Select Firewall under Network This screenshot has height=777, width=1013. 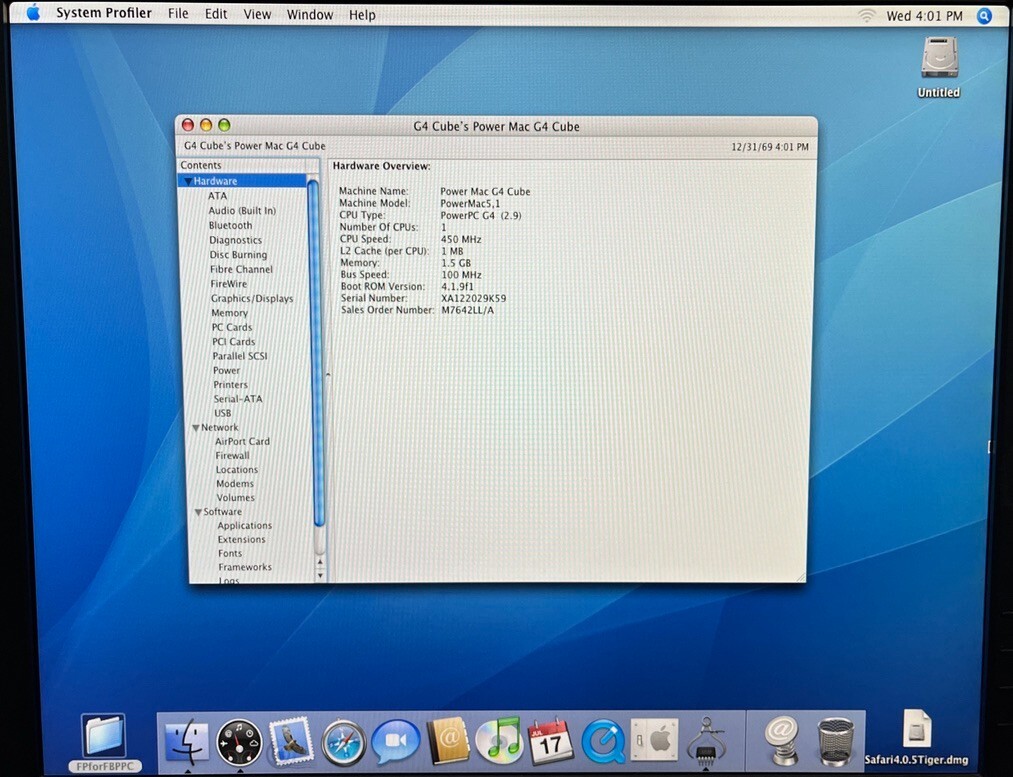pyautogui.click(x=233, y=455)
